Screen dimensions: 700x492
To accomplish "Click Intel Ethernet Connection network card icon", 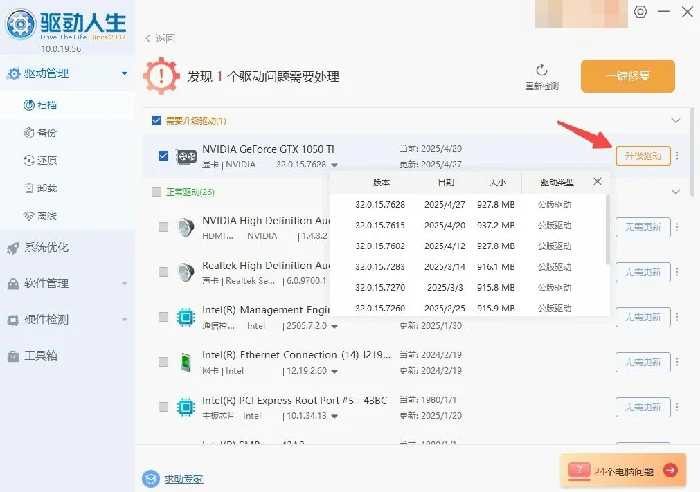I will (186, 362).
